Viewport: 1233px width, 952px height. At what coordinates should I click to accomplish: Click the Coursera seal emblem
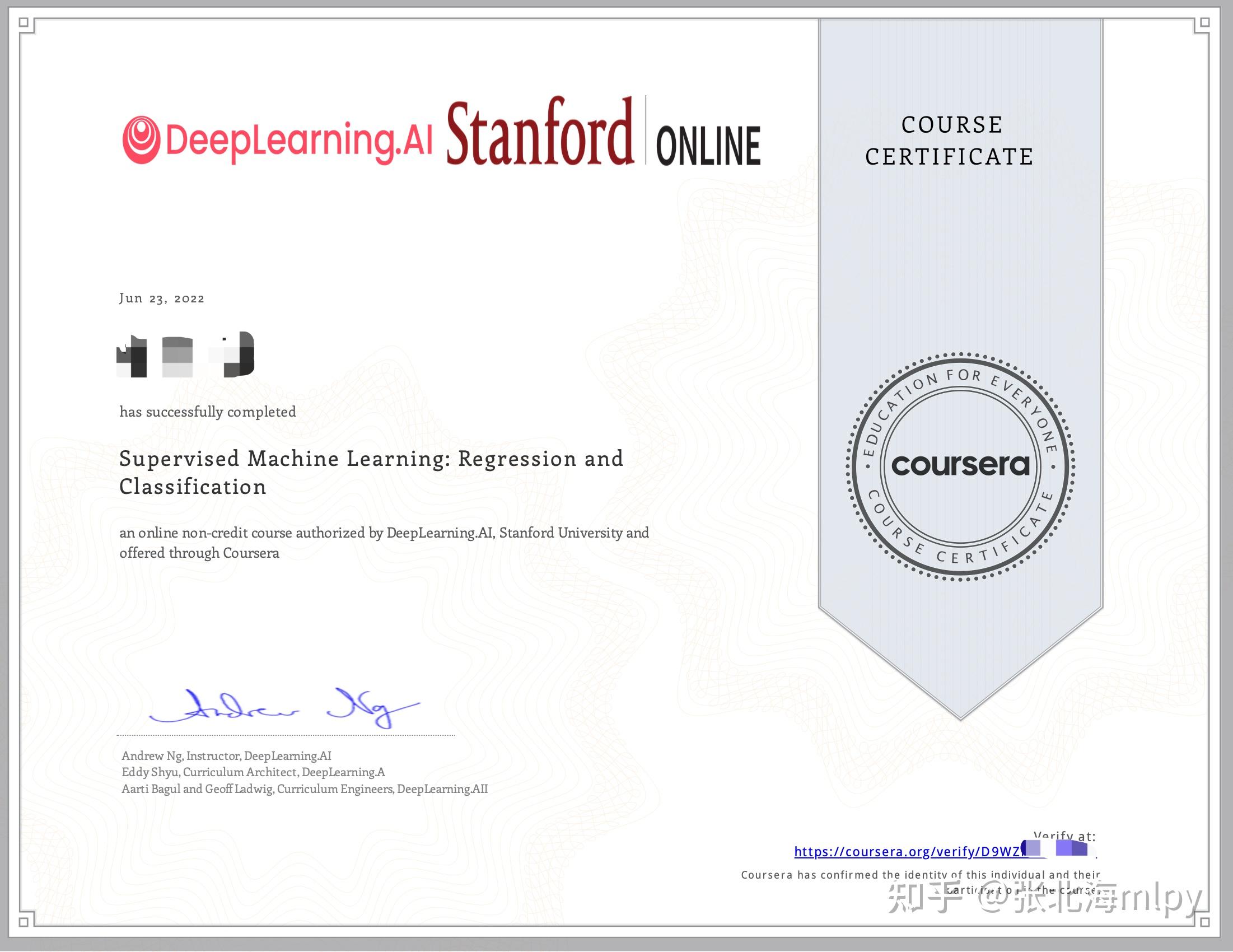click(960, 466)
